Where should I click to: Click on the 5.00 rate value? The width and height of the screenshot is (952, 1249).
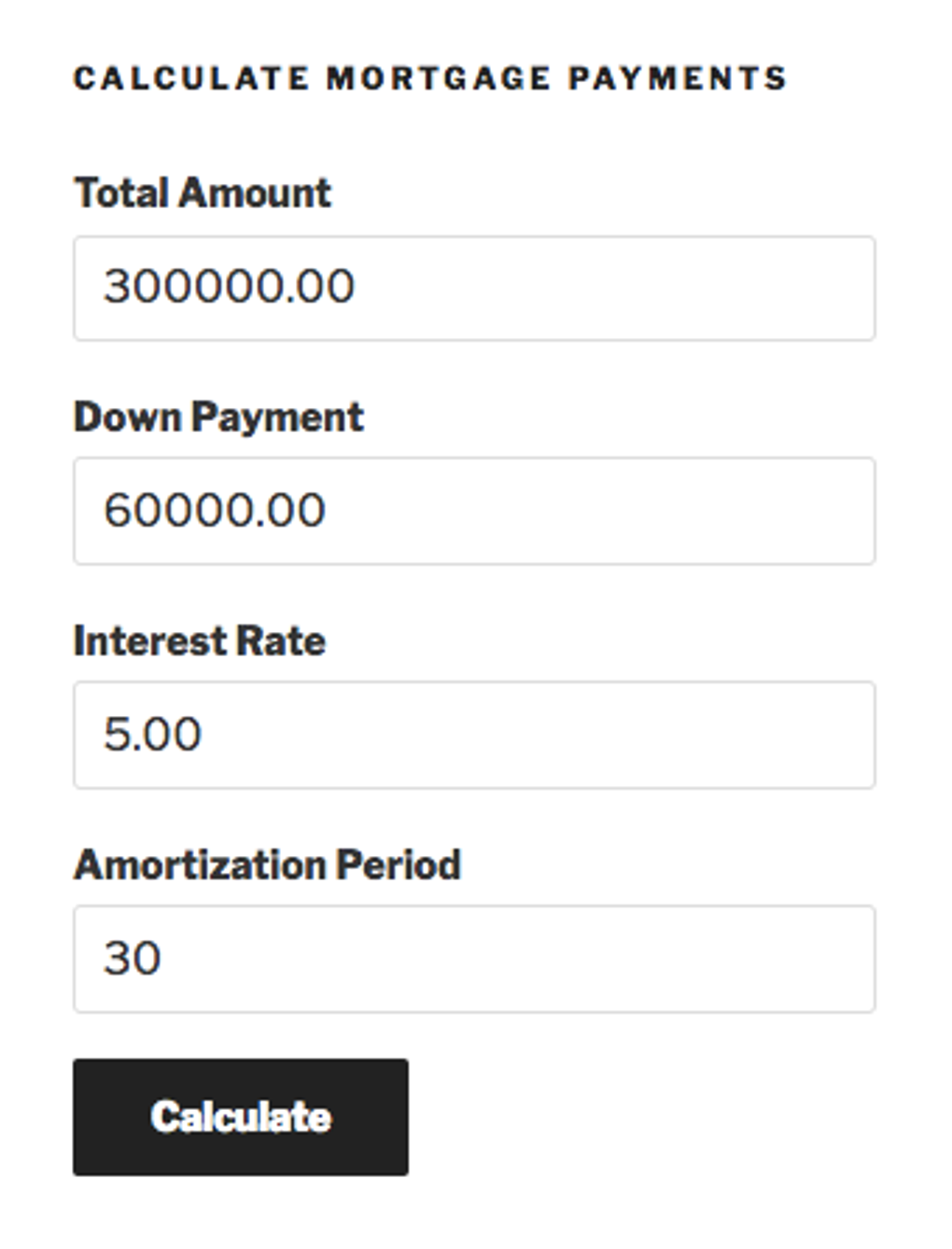(152, 735)
